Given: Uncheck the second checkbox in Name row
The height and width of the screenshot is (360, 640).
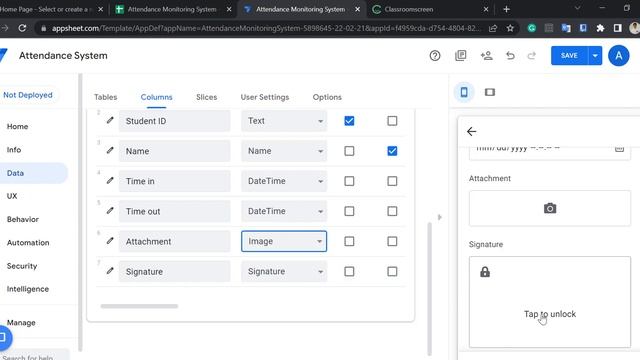Looking at the screenshot, I should pyautogui.click(x=392, y=151).
